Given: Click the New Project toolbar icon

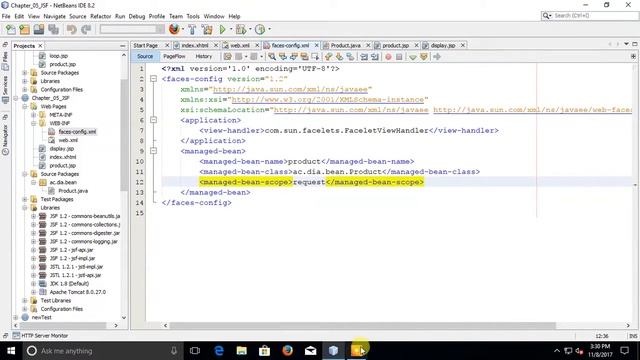Looking at the screenshot, I should [x=24, y=29].
